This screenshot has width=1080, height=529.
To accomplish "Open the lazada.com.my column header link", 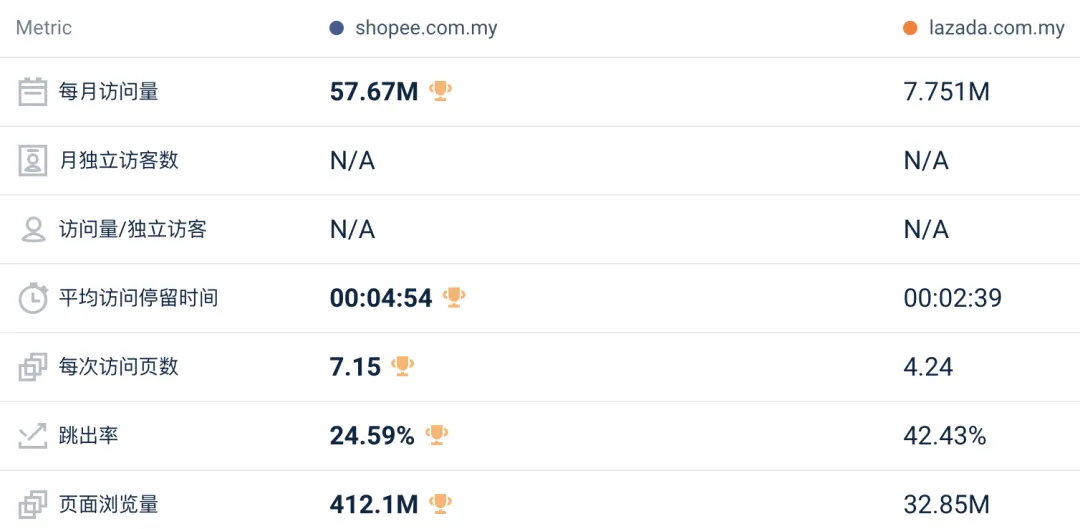I will click(994, 28).
